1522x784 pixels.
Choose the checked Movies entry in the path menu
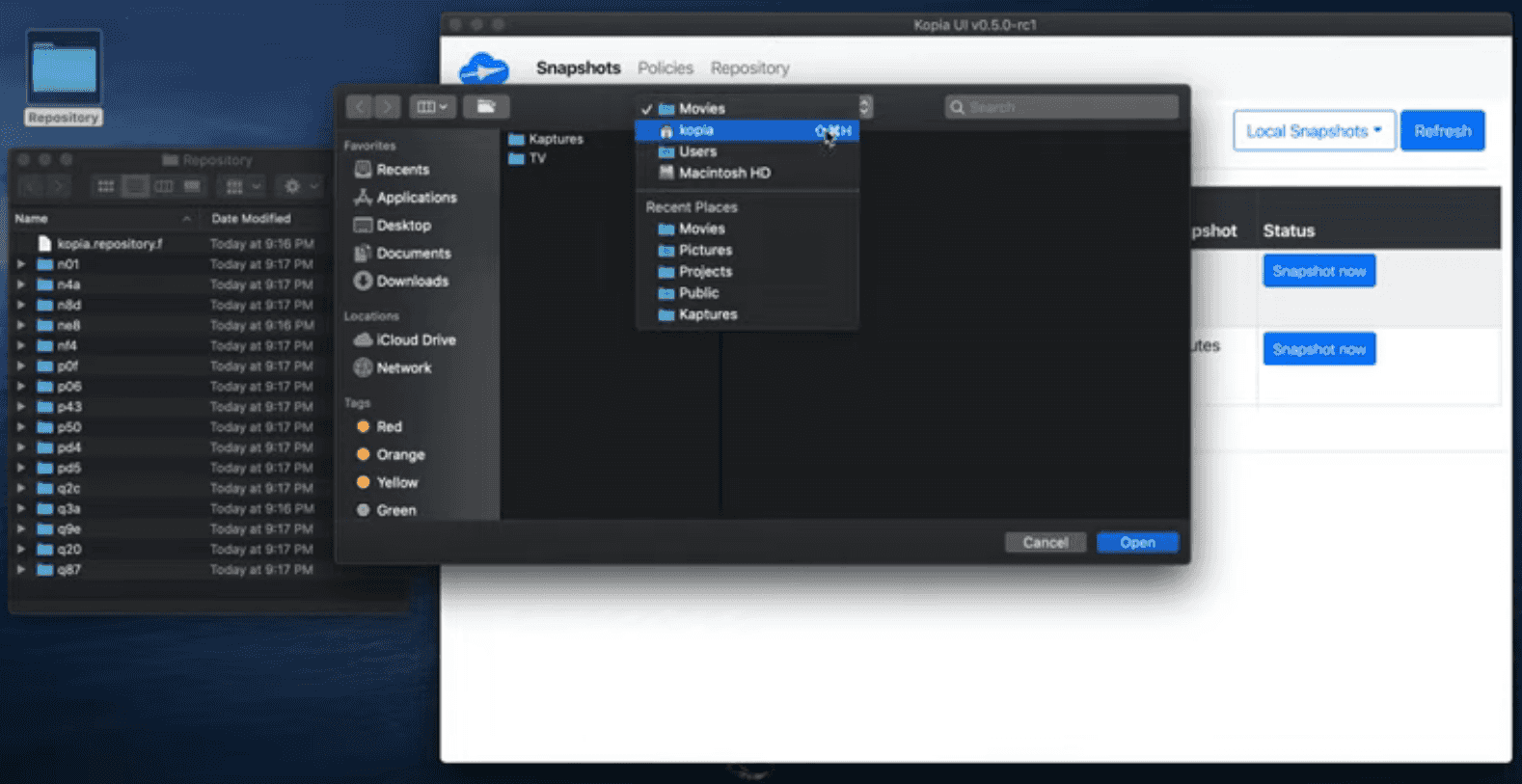click(x=747, y=109)
